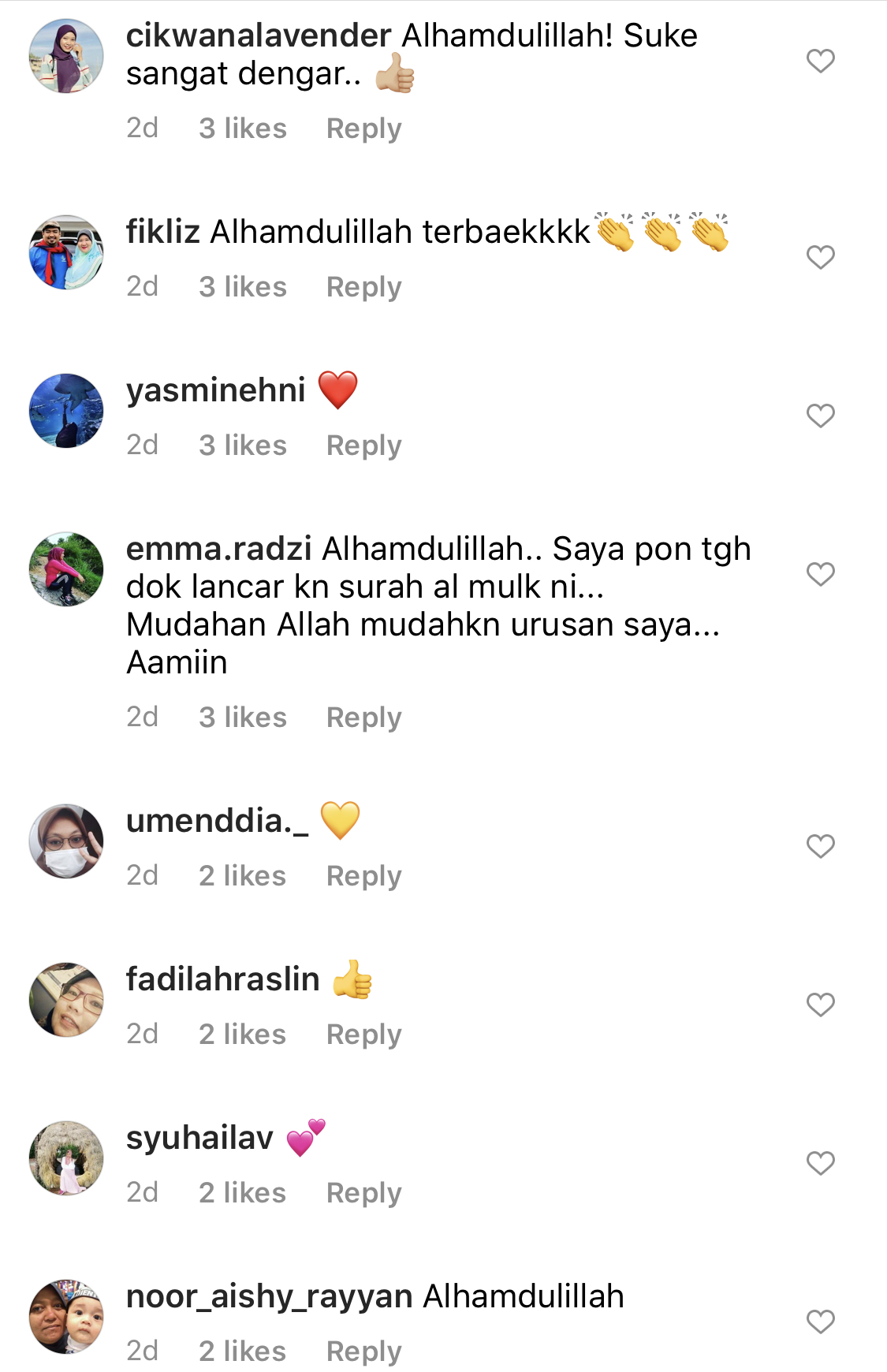Image resolution: width=887 pixels, height=1372 pixels.
Task: Reply to syuhailav's comment
Action: point(364,1193)
